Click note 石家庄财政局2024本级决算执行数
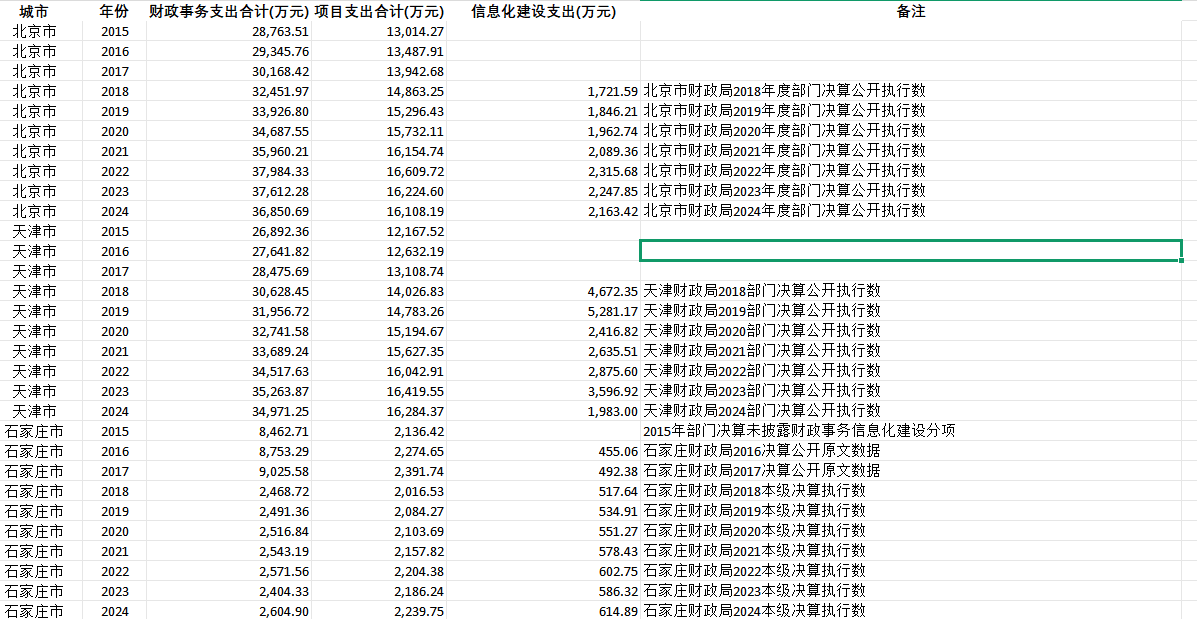The height and width of the screenshot is (619, 1197). 754,610
